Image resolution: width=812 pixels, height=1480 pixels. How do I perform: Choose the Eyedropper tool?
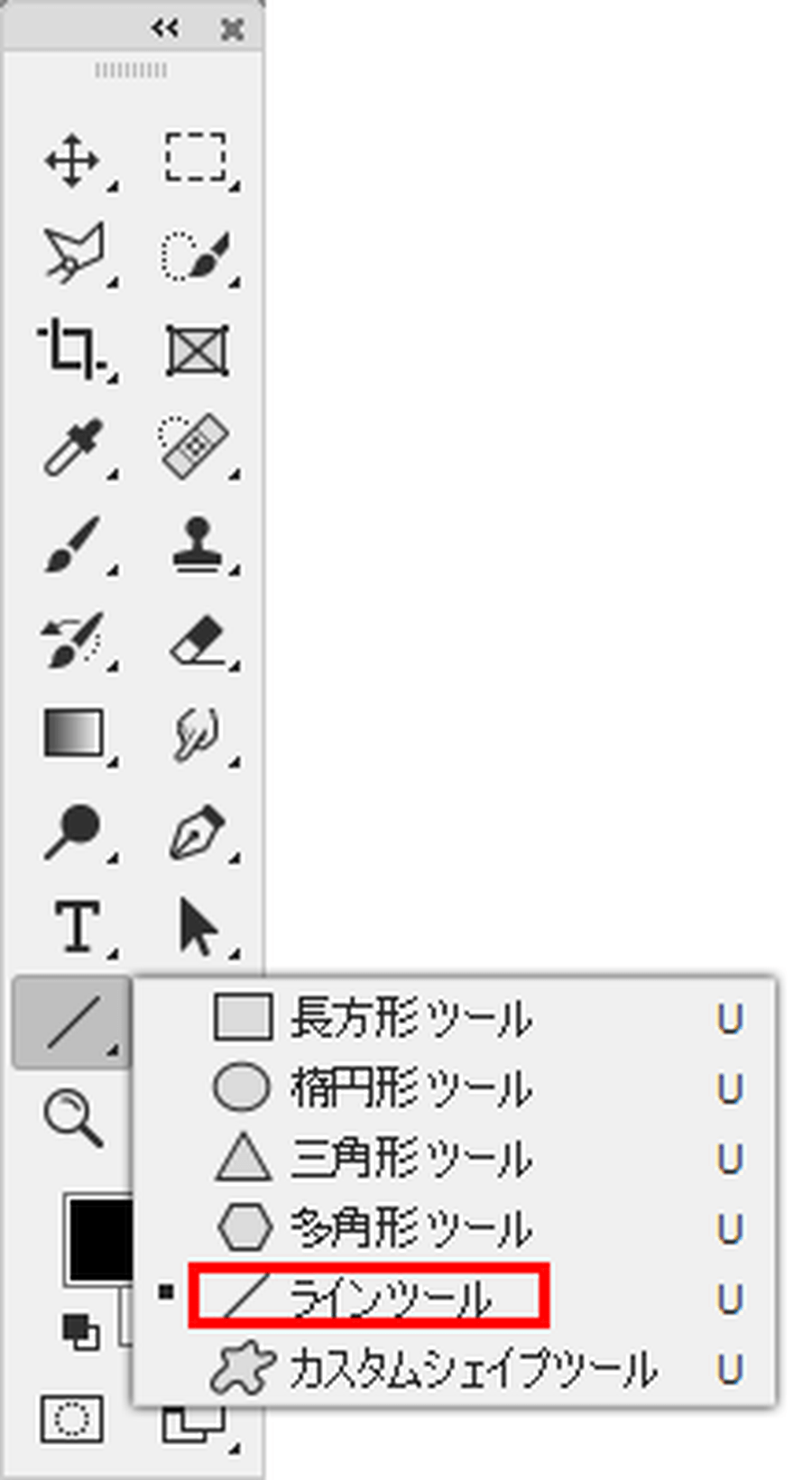(x=74, y=446)
